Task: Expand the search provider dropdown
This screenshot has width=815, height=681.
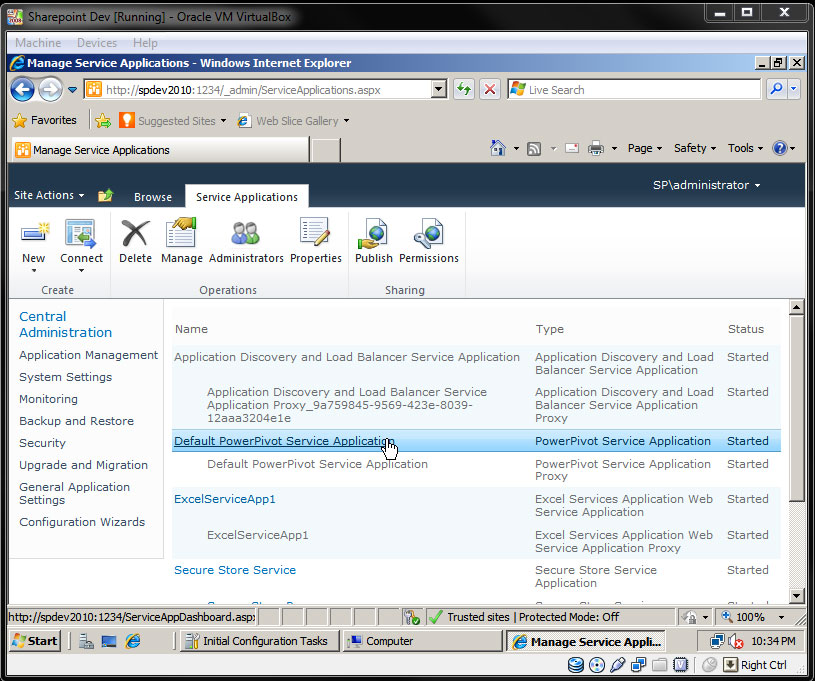Action: click(793, 89)
